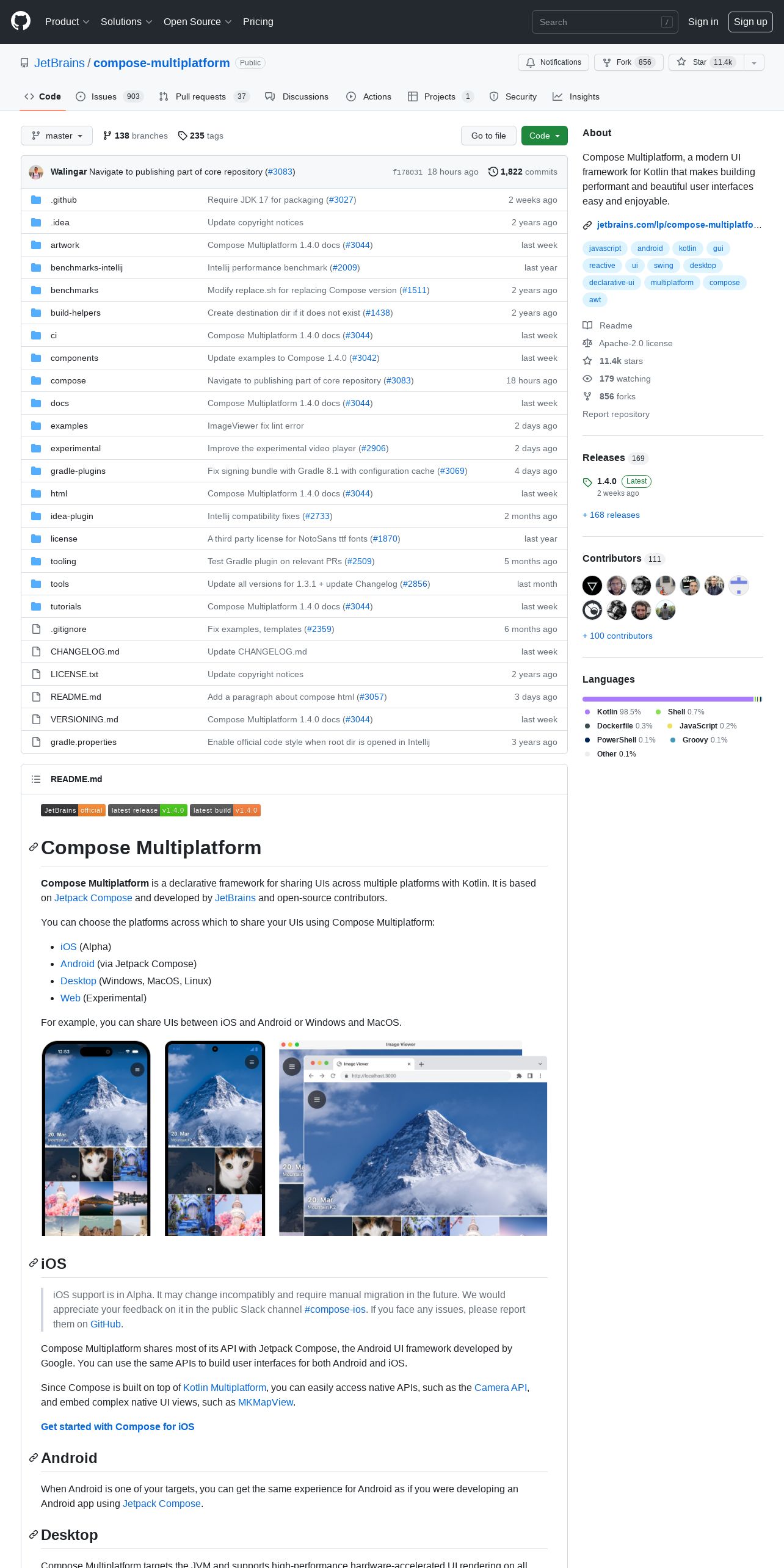Open the gradle-plugins folder
The height and width of the screenshot is (1568, 784).
pyautogui.click(x=78, y=471)
